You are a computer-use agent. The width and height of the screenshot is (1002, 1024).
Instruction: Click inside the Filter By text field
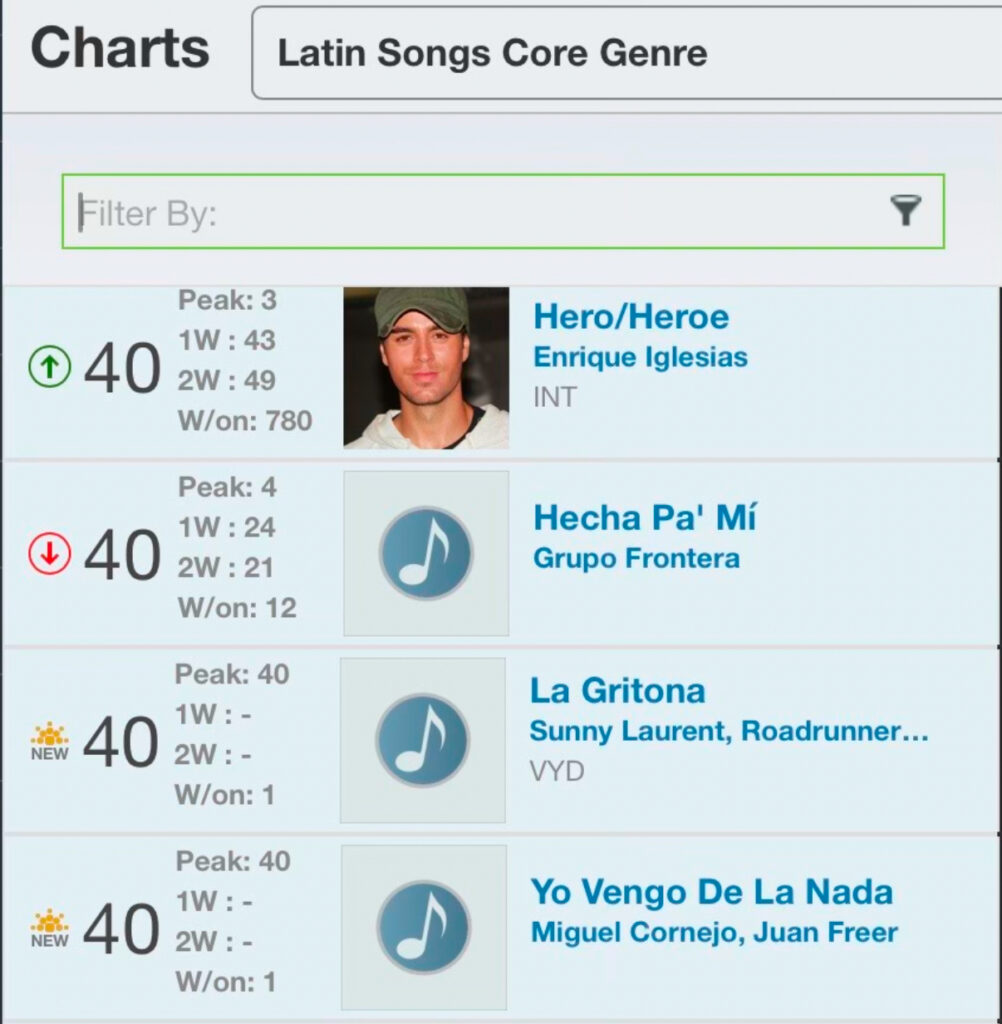point(400,212)
